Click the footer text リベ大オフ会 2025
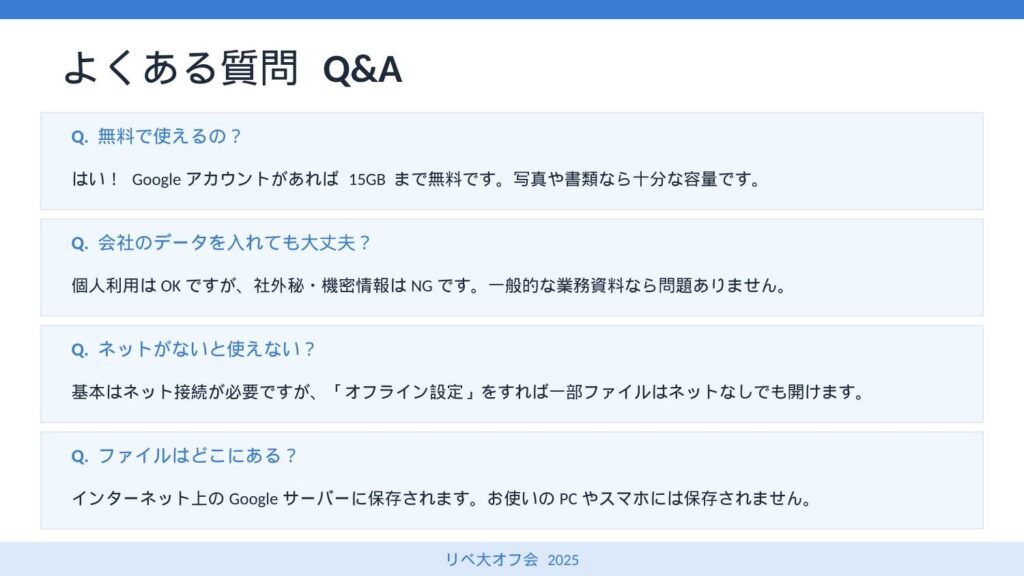The height and width of the screenshot is (576, 1024). coord(512,560)
